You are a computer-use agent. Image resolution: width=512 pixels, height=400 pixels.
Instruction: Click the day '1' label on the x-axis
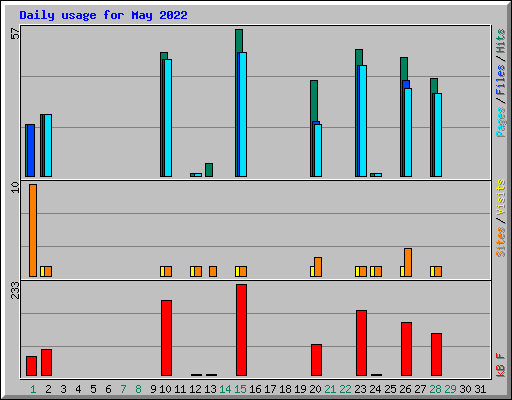33,389
